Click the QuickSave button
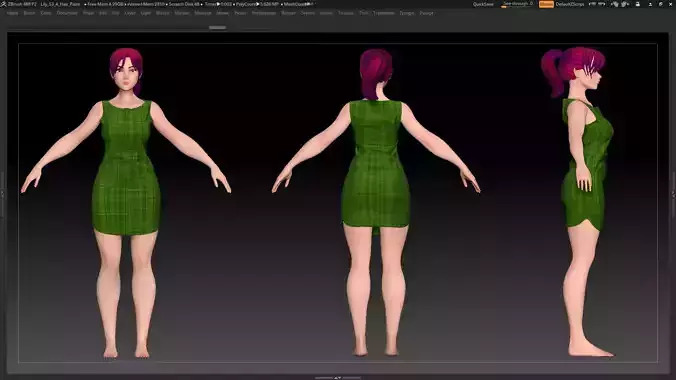This screenshot has height=380, width=676. pyautogui.click(x=483, y=4)
